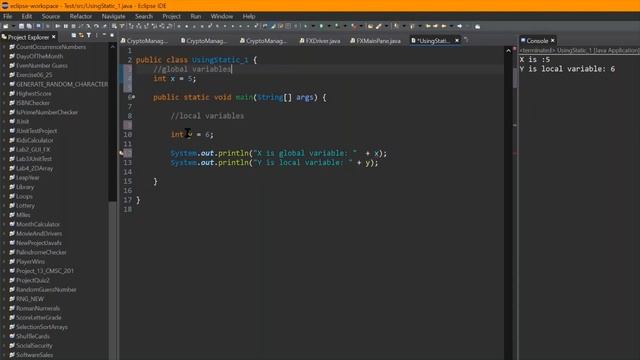Open the Navigate menu
640x360 pixels.
[113, 16]
